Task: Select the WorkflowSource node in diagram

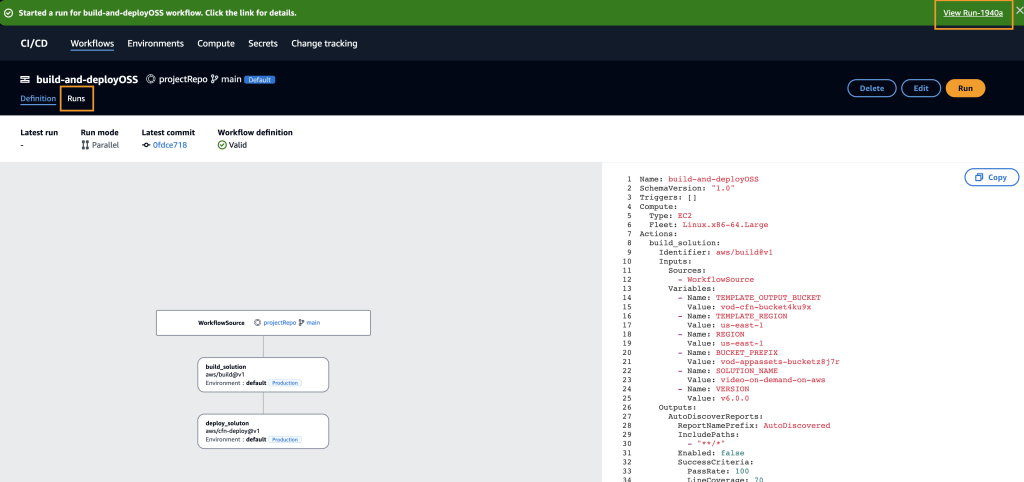Action: tap(263, 323)
